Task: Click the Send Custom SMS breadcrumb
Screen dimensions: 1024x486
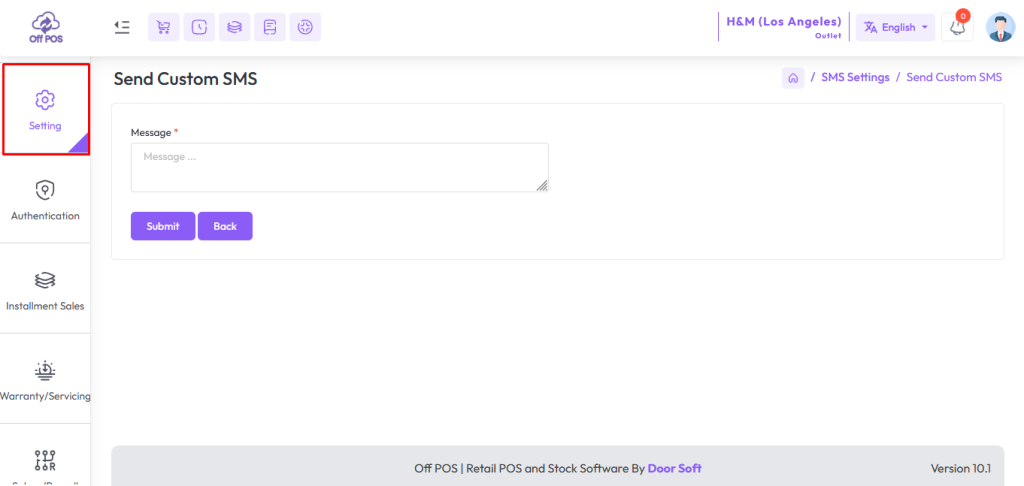Action: click(x=954, y=77)
